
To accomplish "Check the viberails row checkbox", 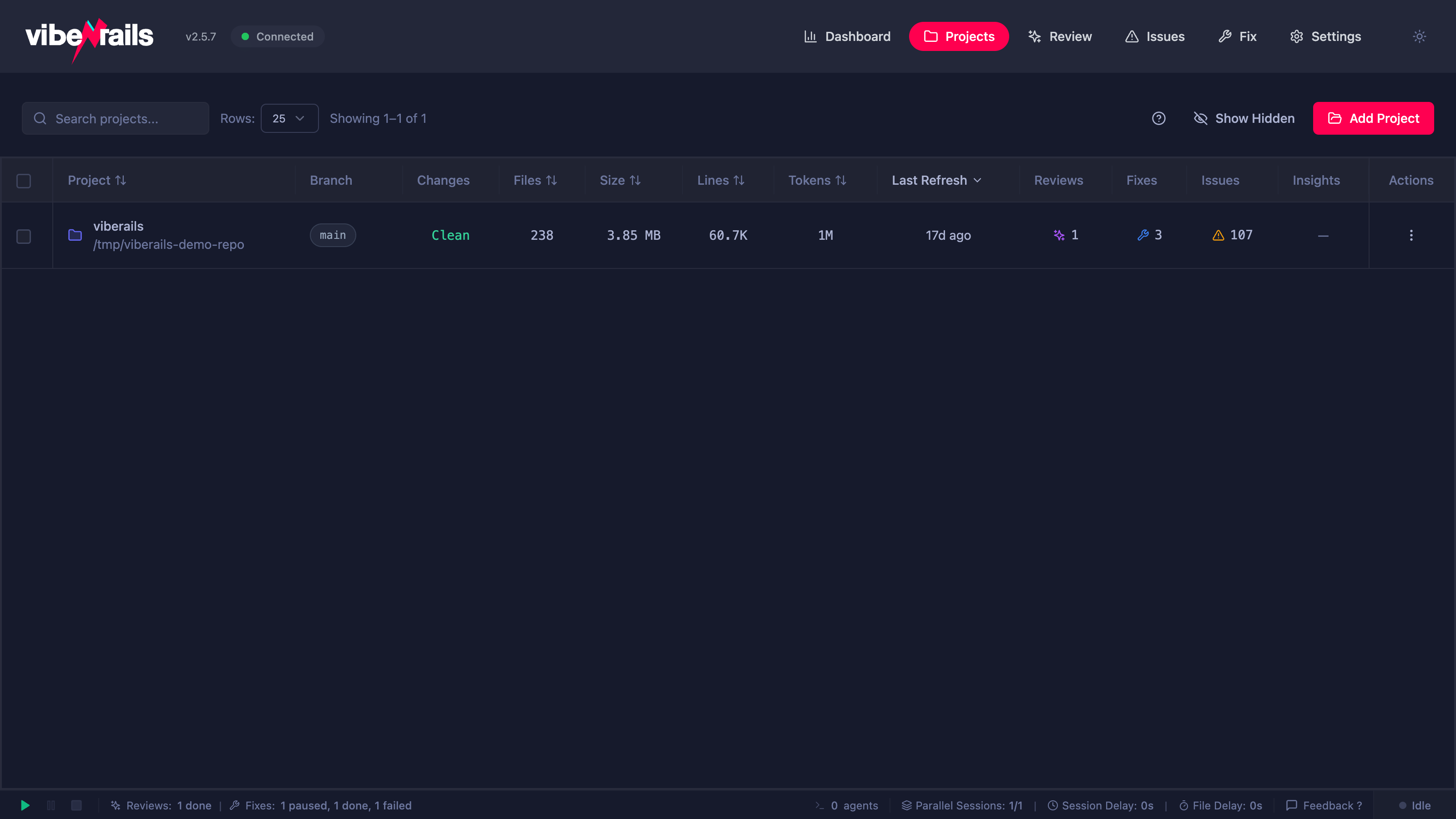I will click(x=24, y=236).
